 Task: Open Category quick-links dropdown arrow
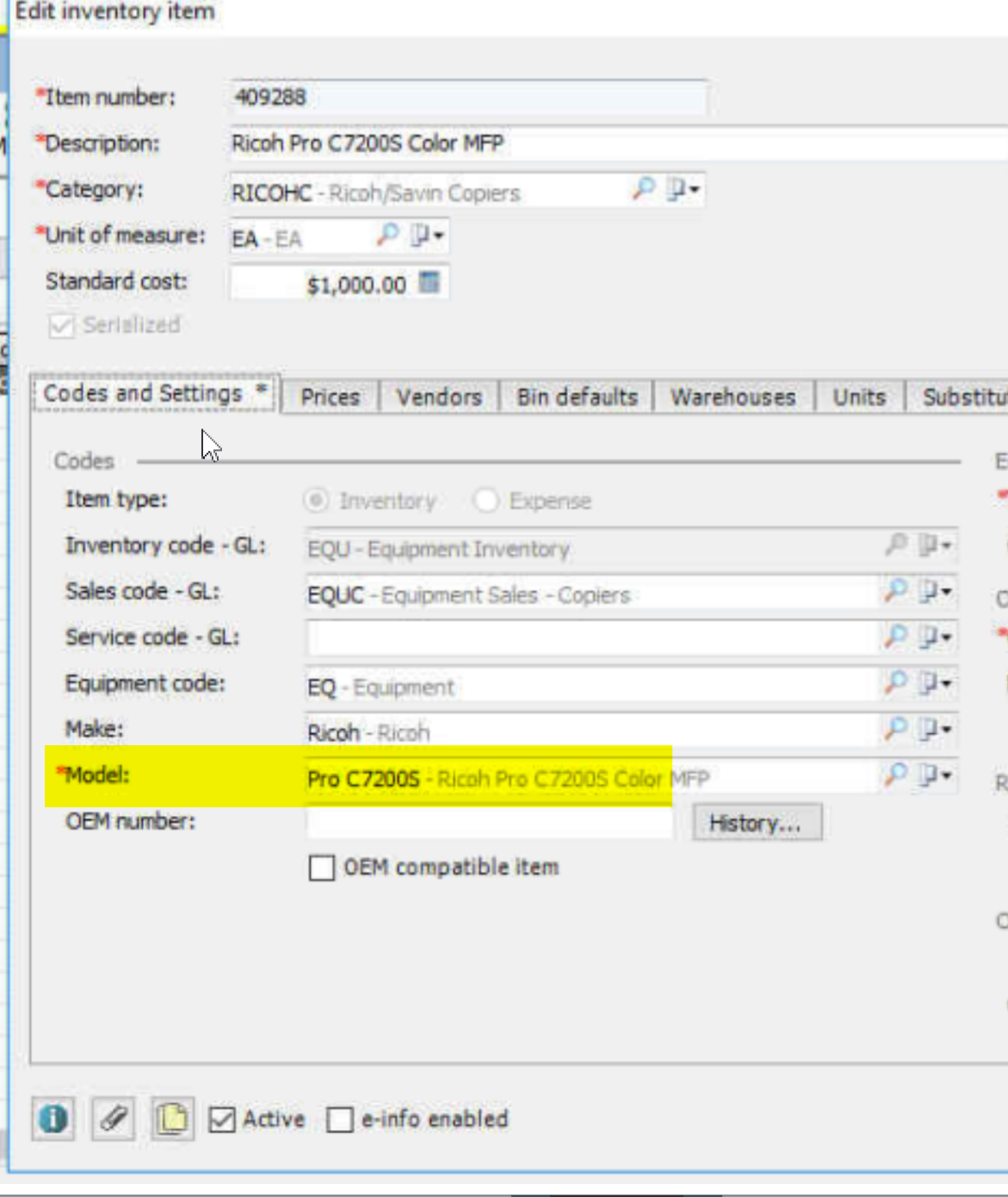(683, 188)
